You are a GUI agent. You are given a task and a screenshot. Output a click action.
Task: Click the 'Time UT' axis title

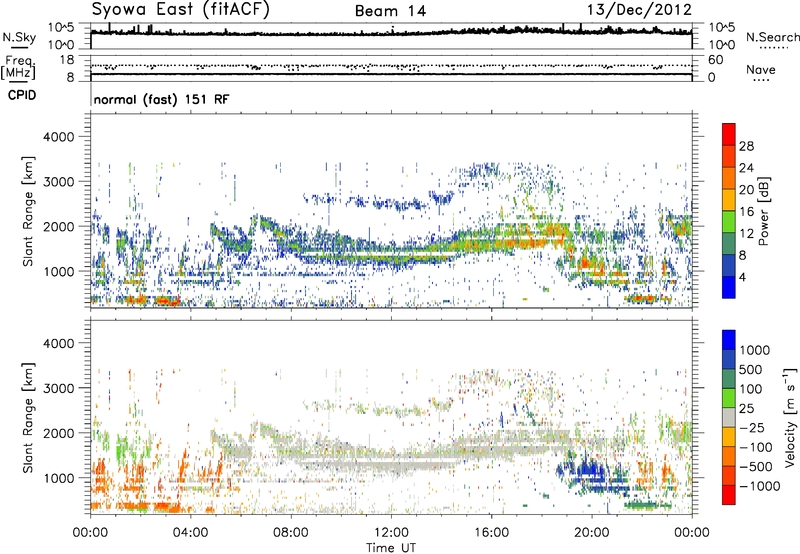(391, 548)
